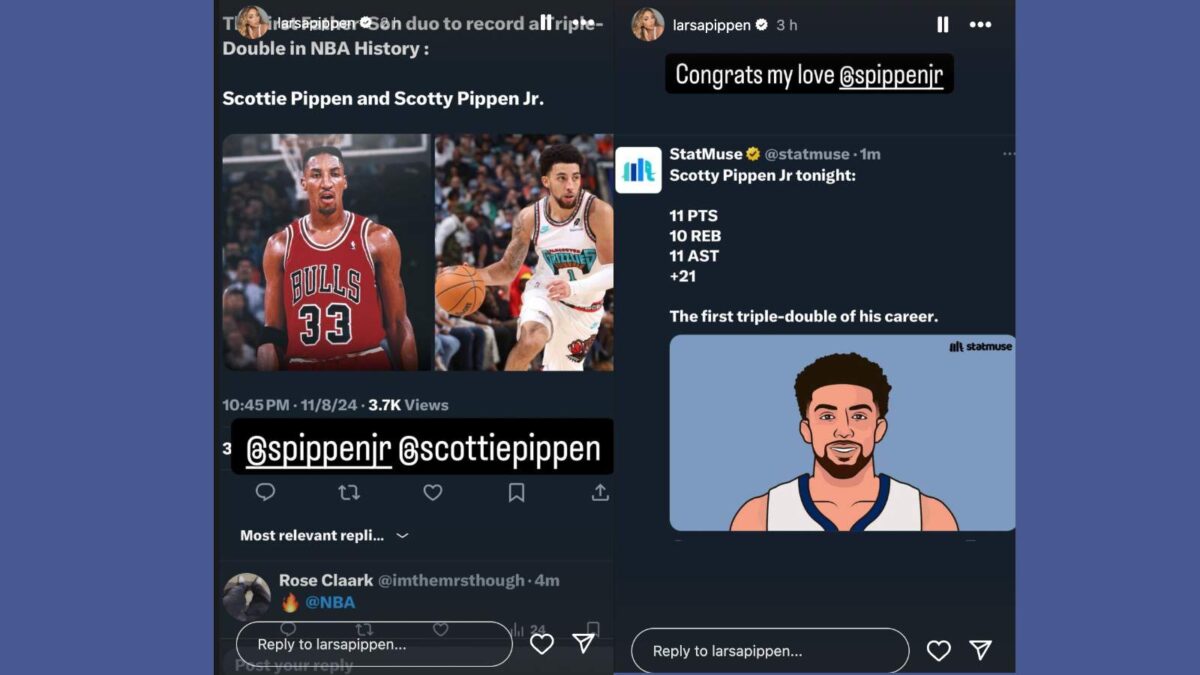Open the StatMuse account logo
This screenshot has width=1200, height=675.
(x=638, y=170)
